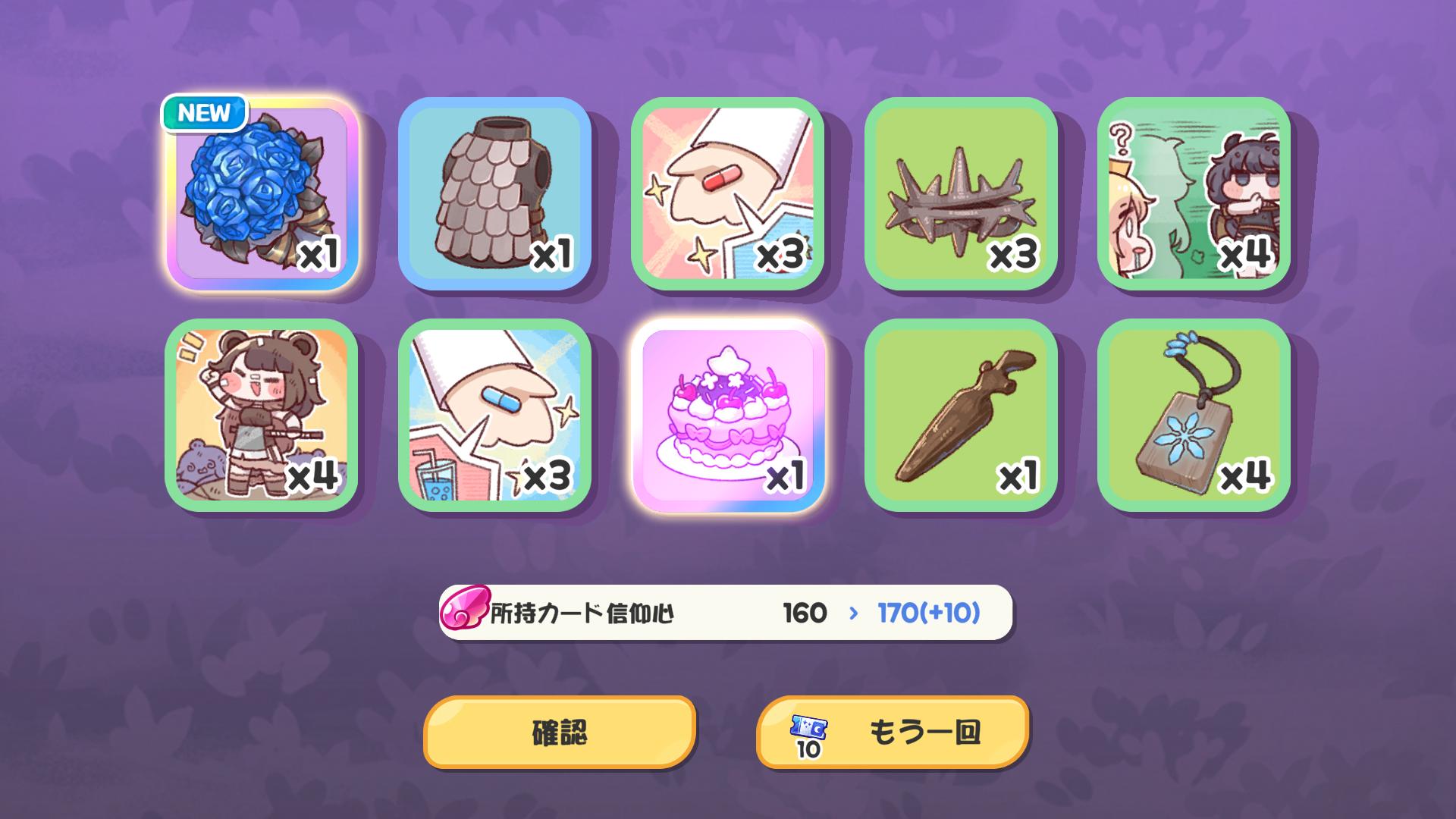
Task: Select the blue rose bouquet item
Action: point(262,194)
